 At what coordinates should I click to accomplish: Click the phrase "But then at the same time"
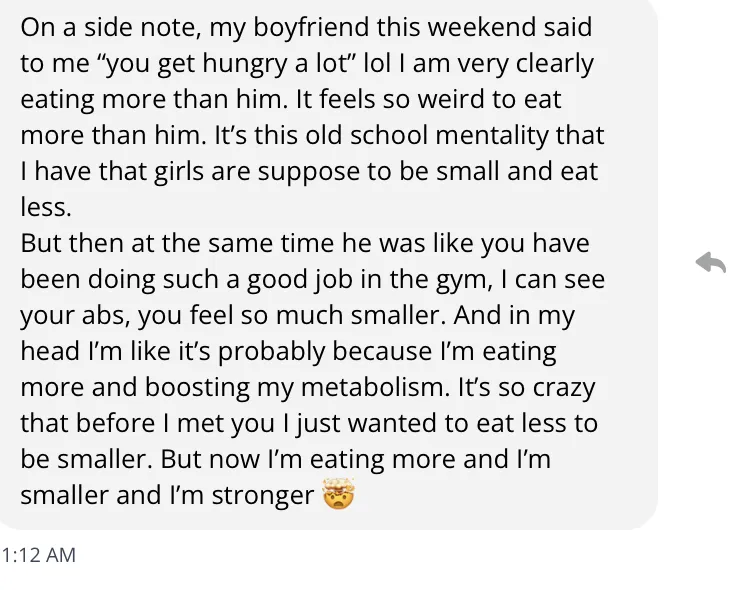point(177,243)
